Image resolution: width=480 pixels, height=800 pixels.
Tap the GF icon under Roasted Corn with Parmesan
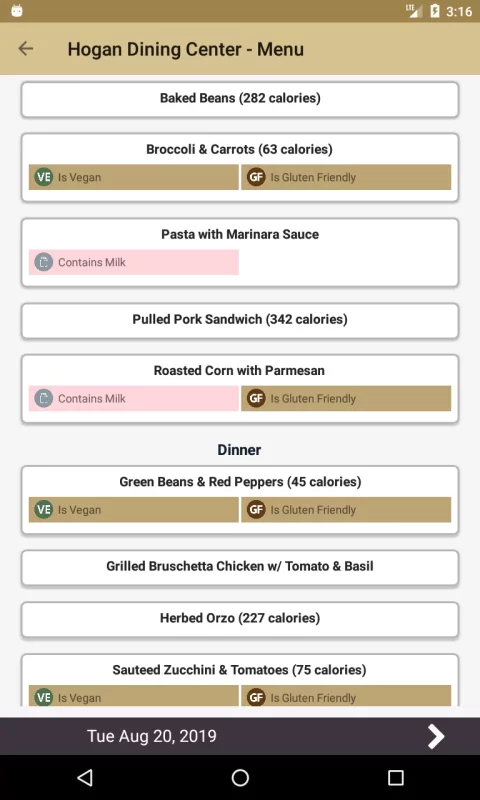tap(256, 398)
